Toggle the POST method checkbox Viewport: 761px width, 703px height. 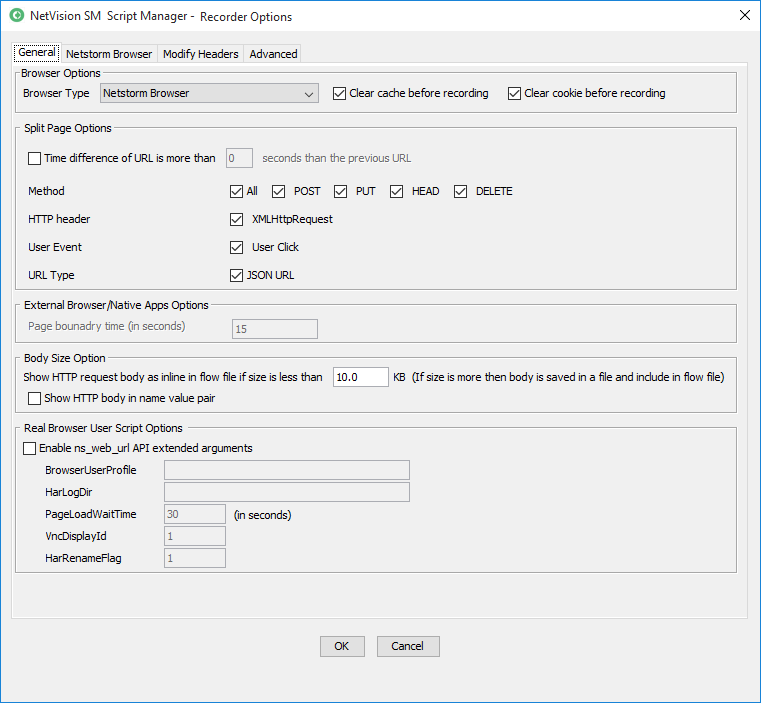(278, 191)
